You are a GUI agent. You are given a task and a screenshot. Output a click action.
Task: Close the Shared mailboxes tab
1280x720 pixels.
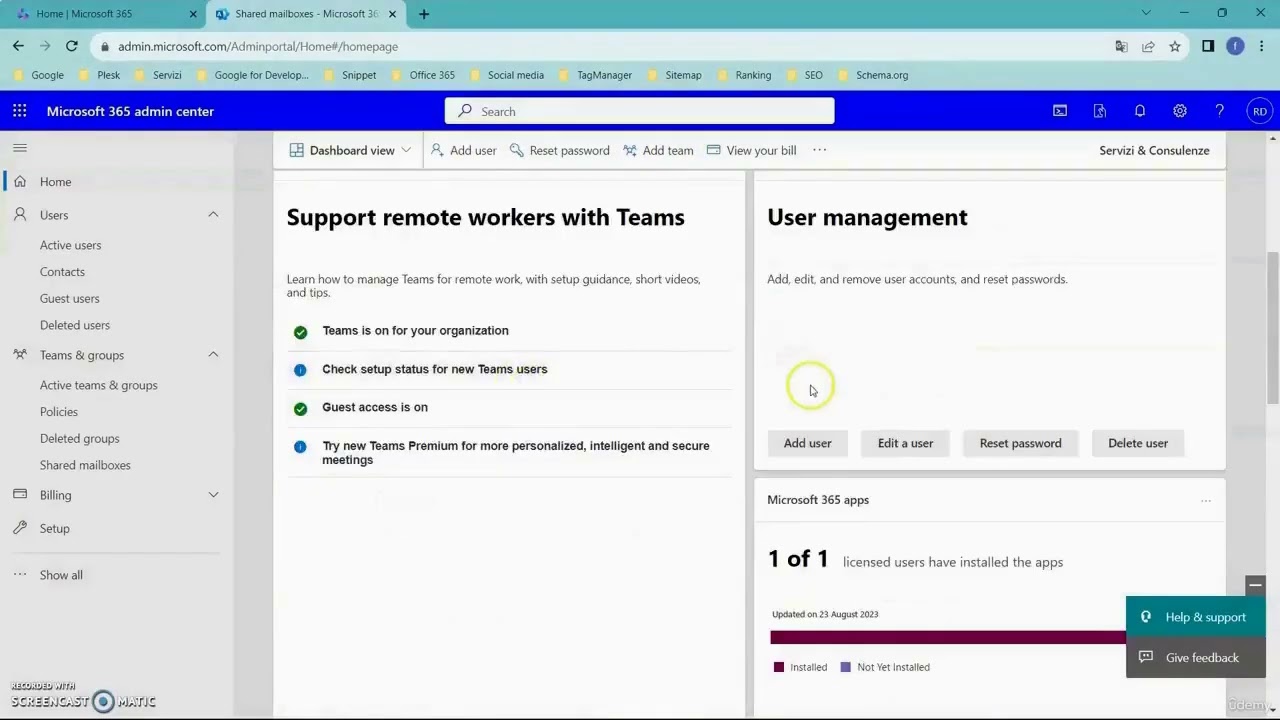click(x=392, y=14)
